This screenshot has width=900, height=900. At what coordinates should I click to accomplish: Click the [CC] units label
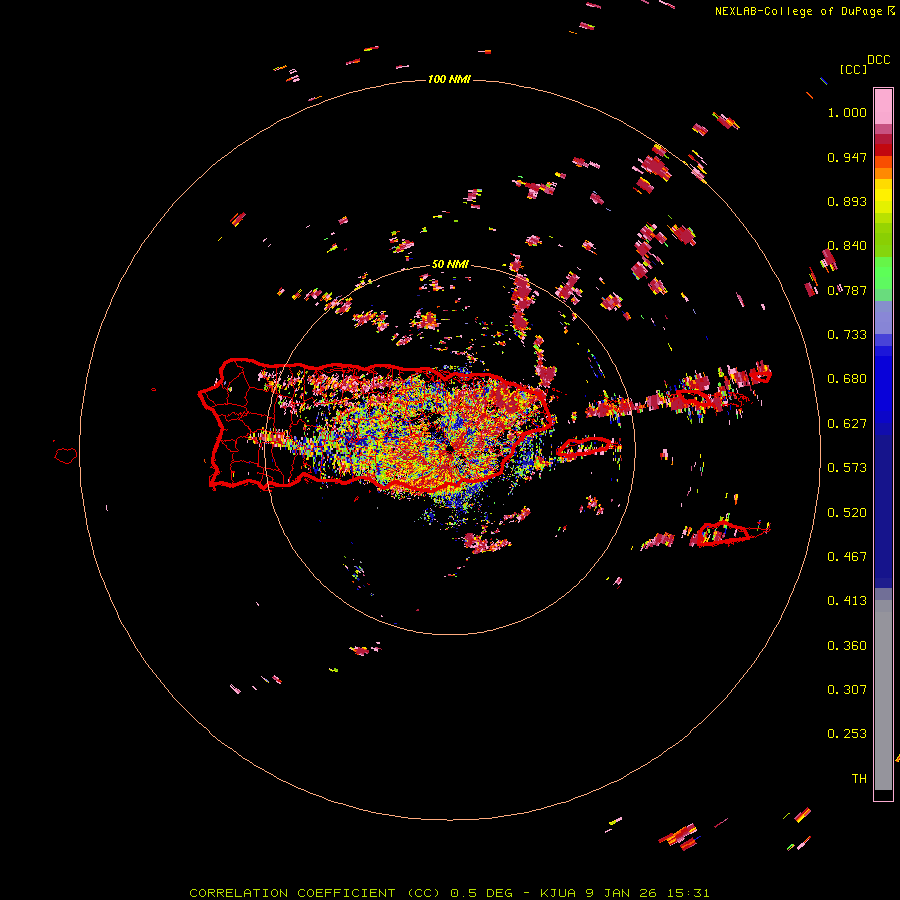click(x=854, y=69)
